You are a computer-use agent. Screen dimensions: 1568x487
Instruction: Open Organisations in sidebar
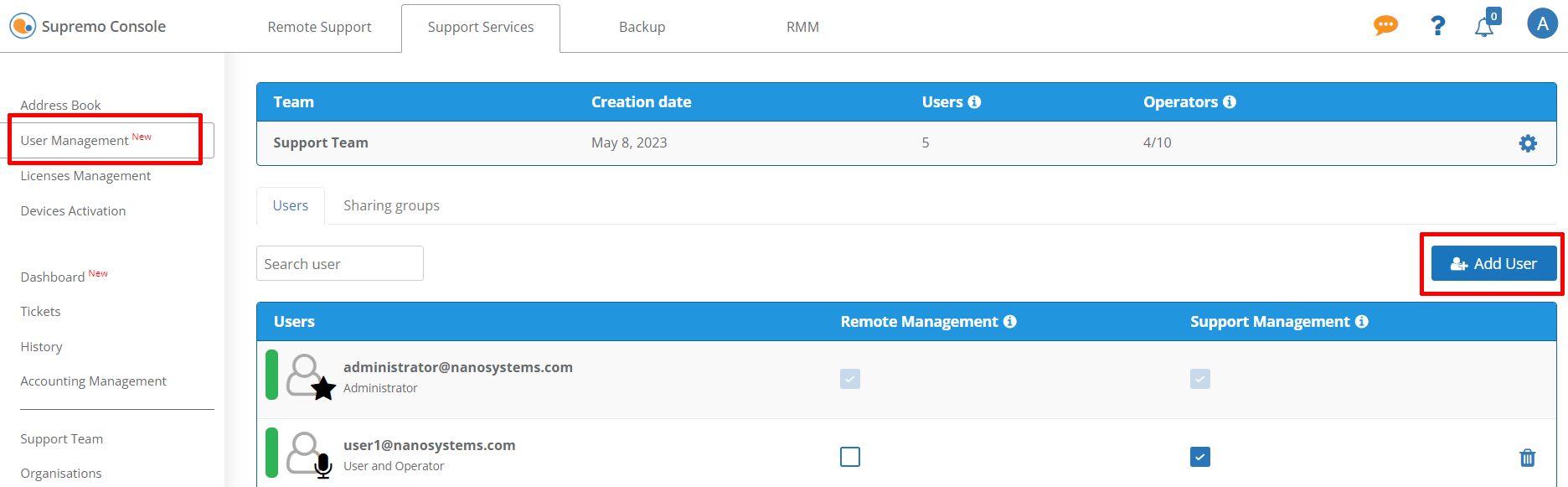coord(60,473)
